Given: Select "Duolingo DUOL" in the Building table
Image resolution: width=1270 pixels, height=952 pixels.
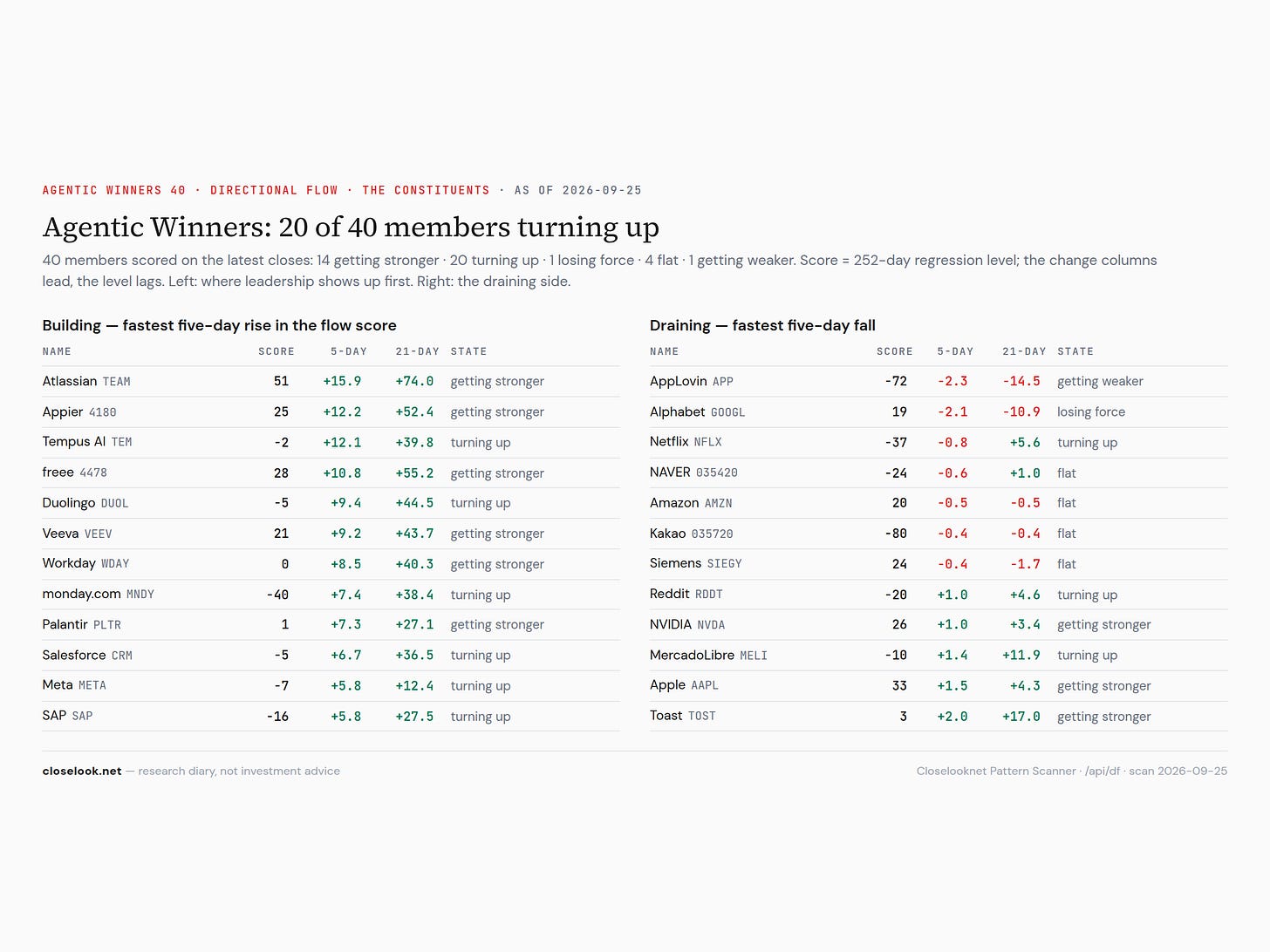Looking at the screenshot, I should pyautogui.click(x=85, y=503).
